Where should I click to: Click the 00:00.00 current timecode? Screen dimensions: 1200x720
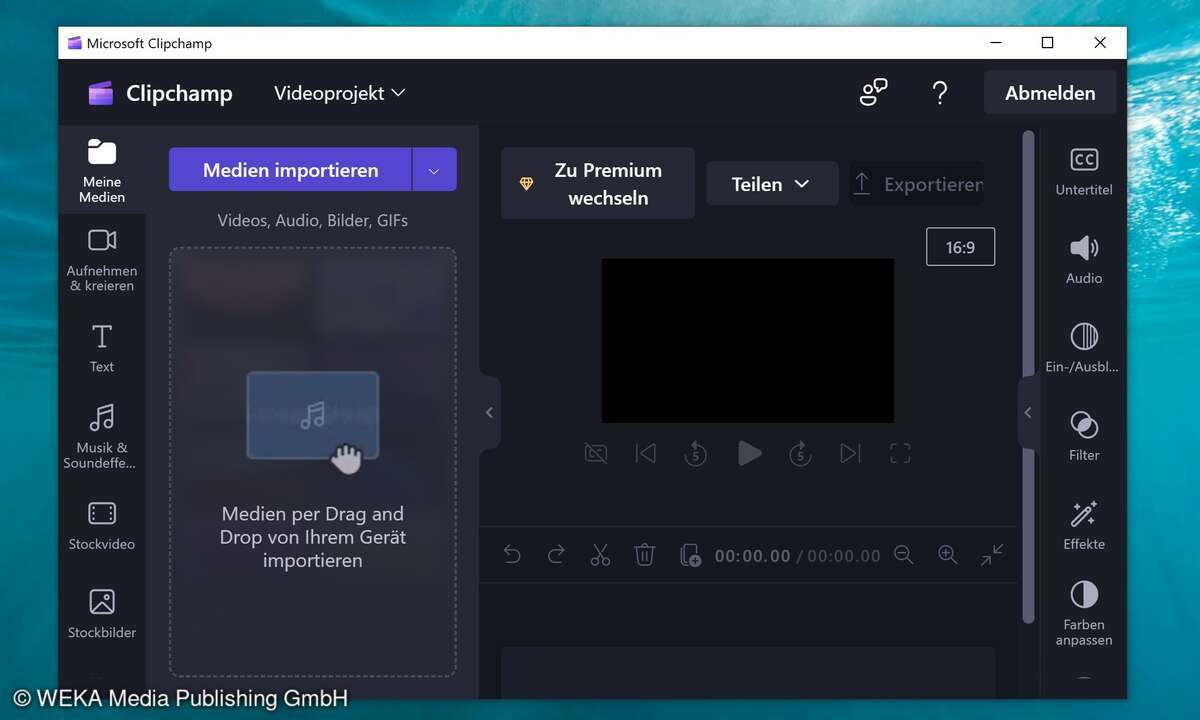pyautogui.click(x=752, y=556)
